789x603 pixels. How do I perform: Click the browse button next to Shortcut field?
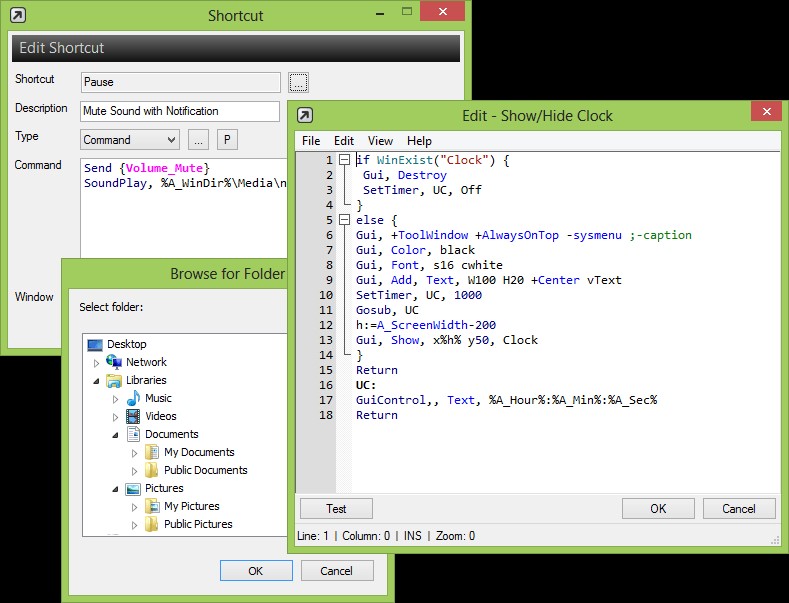coord(298,82)
